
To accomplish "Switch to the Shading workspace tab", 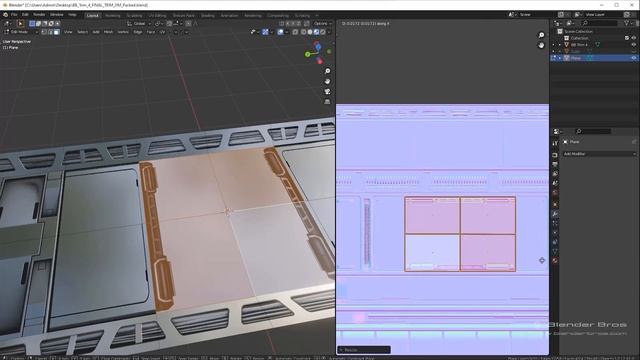I will click(207, 16).
